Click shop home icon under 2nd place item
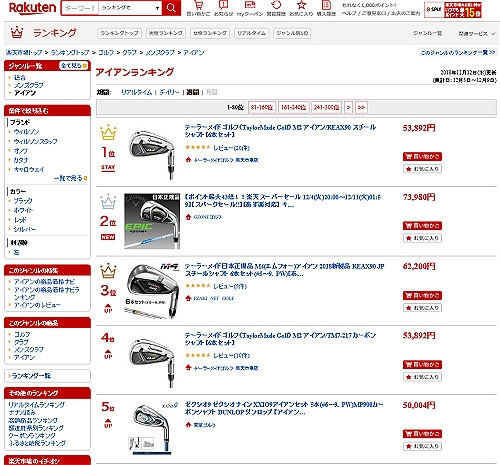This screenshot has width=500, height=465. (x=188, y=217)
